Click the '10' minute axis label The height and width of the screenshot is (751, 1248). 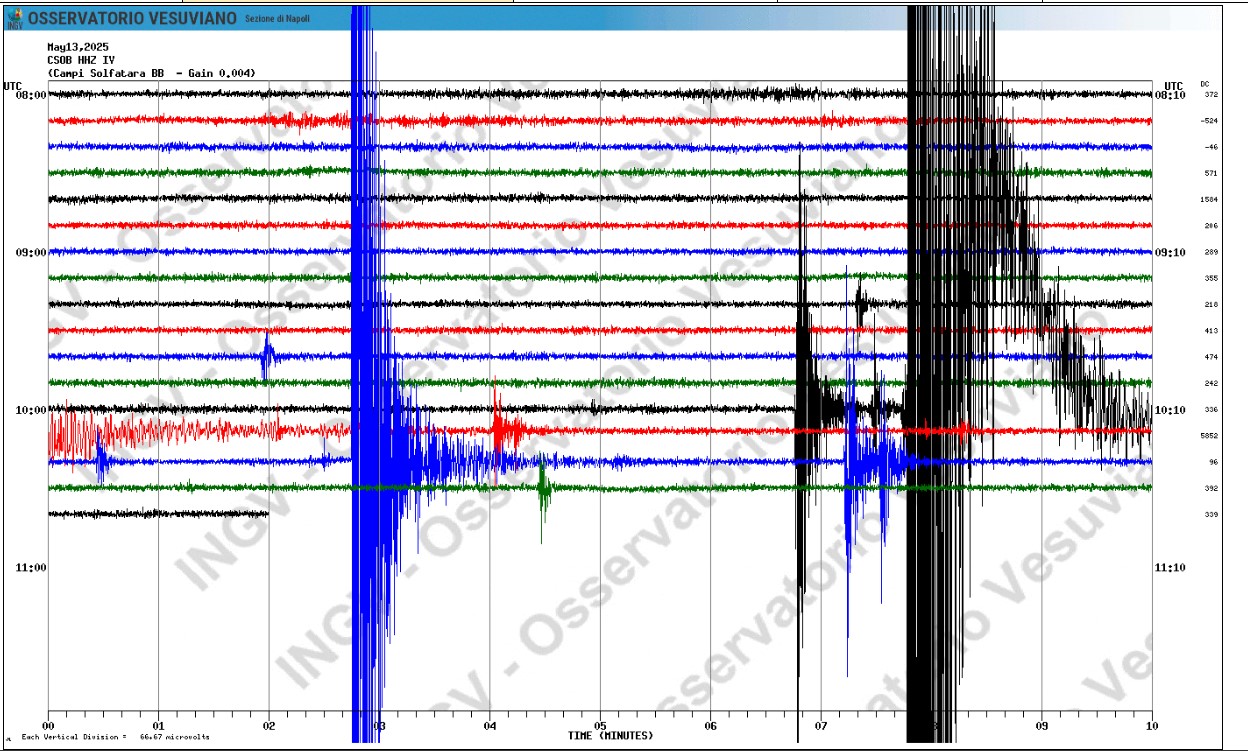click(1151, 726)
